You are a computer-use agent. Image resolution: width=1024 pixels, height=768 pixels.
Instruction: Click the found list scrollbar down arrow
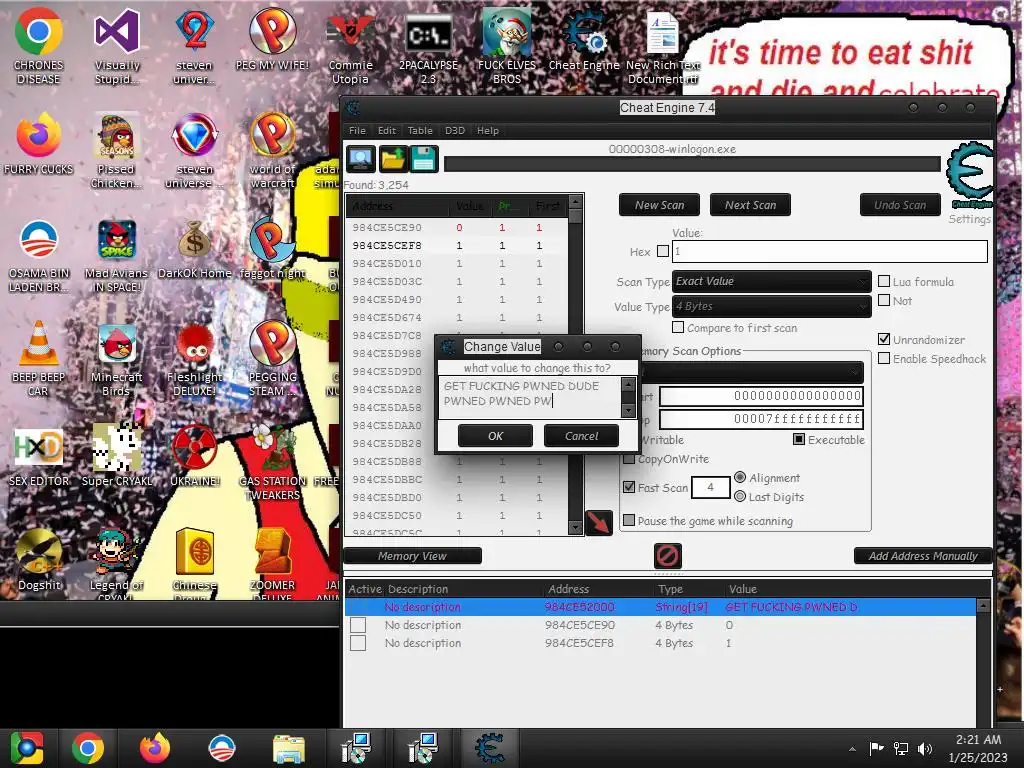click(x=575, y=527)
